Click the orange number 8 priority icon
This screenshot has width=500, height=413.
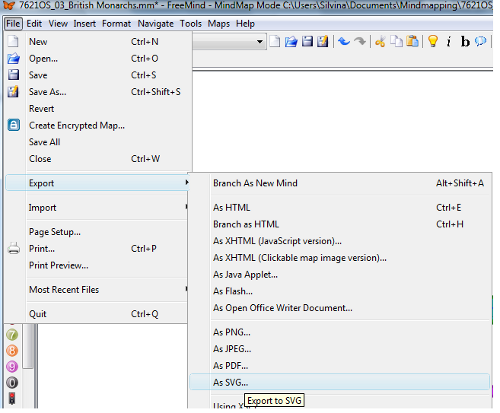pos(12,351)
